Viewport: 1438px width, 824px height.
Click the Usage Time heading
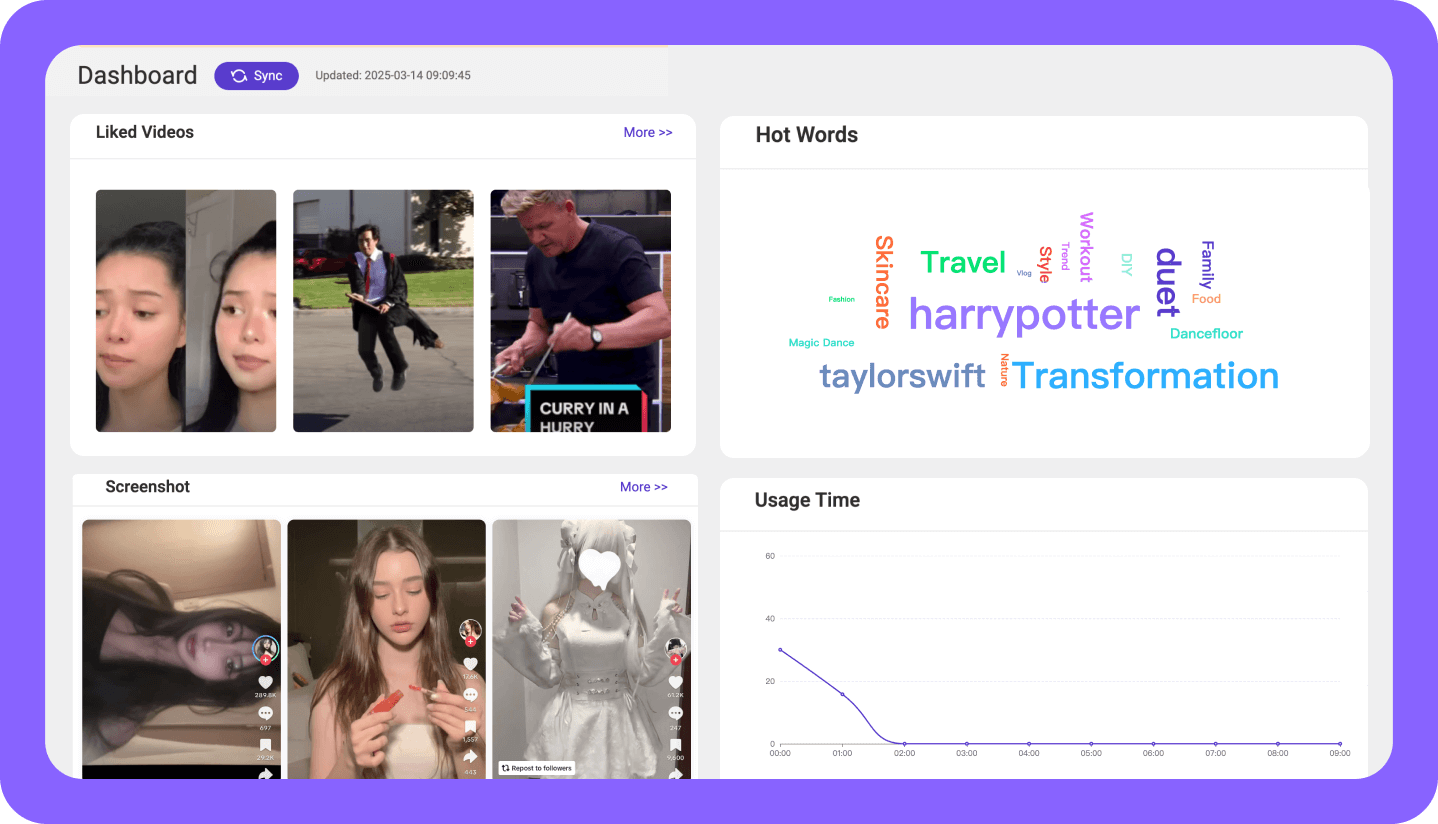[807, 500]
